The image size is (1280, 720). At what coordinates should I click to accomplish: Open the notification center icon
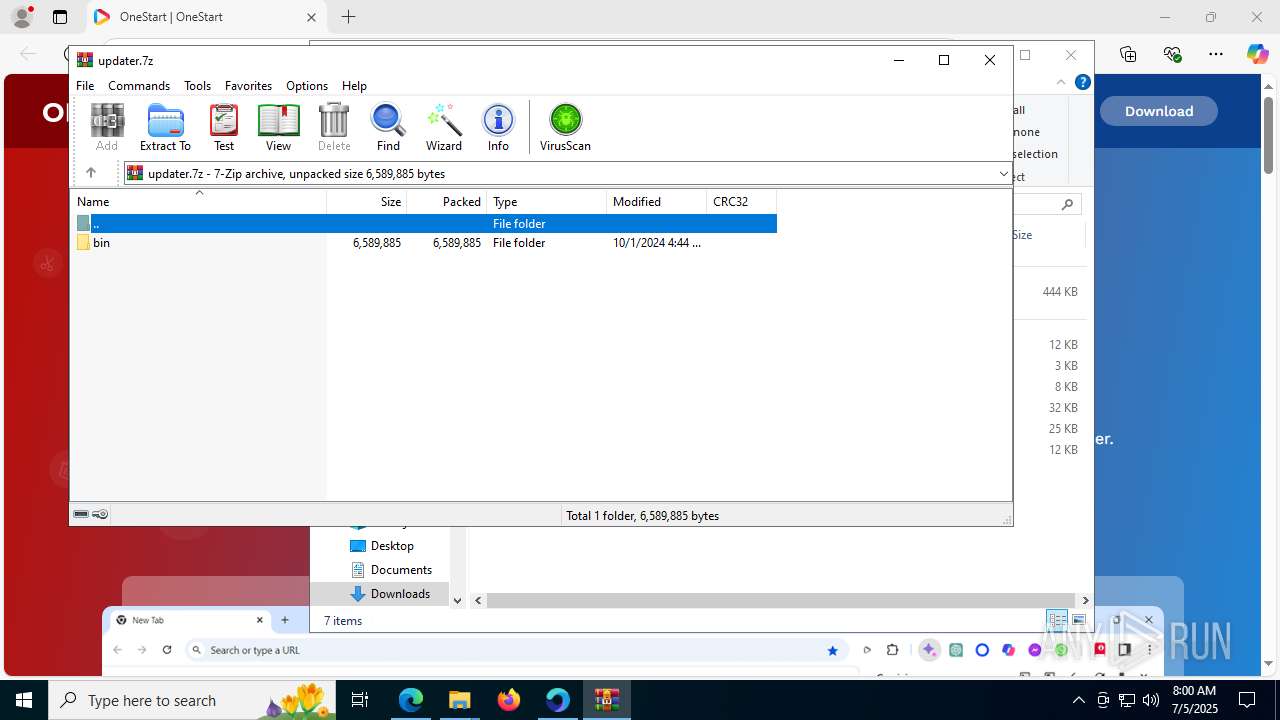1247,700
